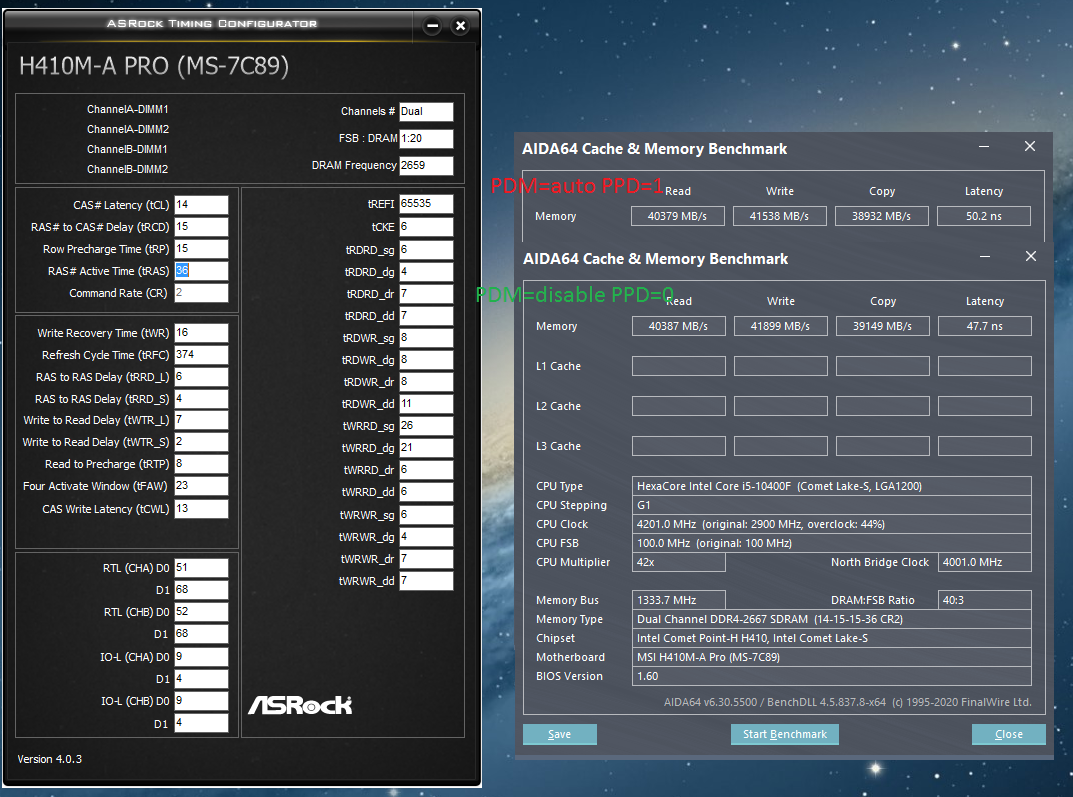Click the DRAM Frequency field 2659
The width and height of the screenshot is (1073, 797).
click(x=426, y=166)
